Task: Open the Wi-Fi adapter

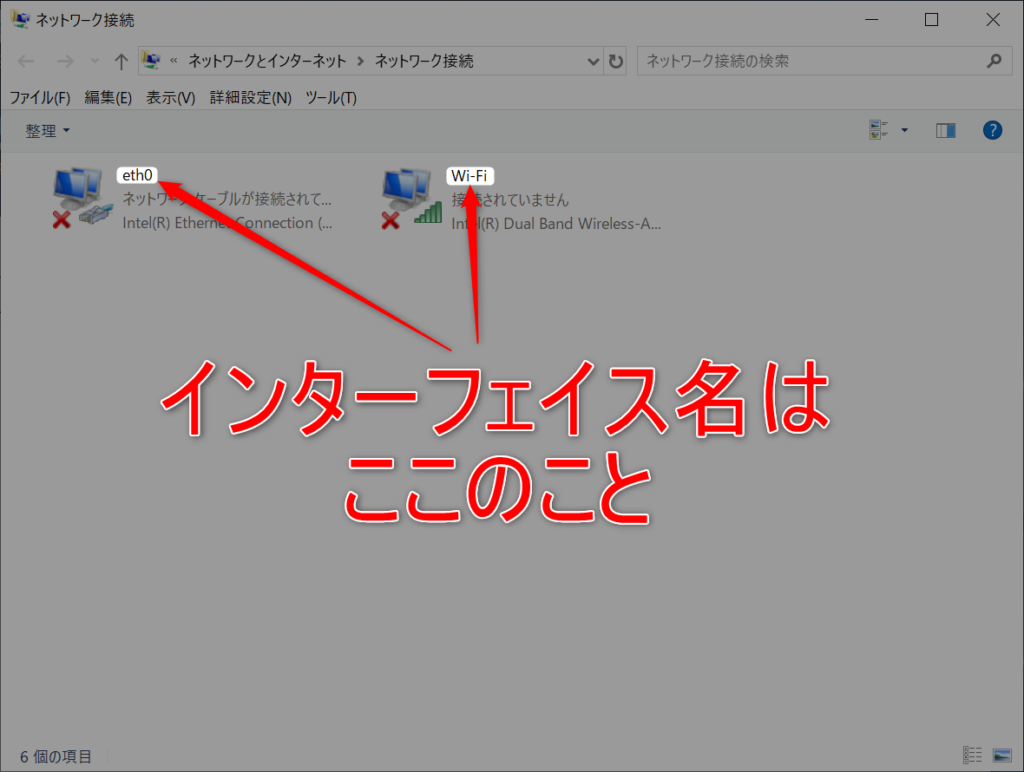Action: click(x=410, y=195)
